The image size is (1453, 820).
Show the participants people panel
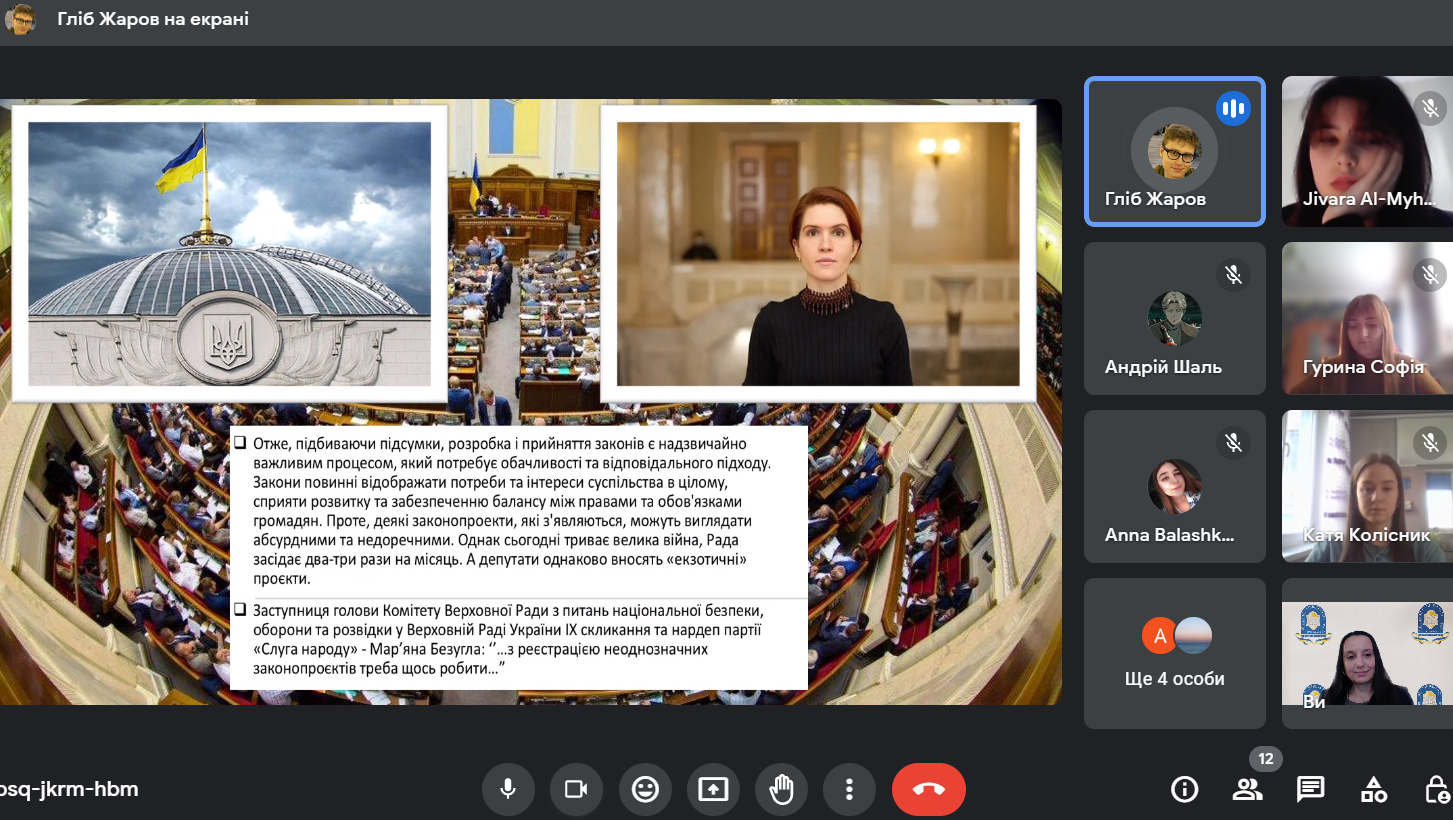point(1247,789)
